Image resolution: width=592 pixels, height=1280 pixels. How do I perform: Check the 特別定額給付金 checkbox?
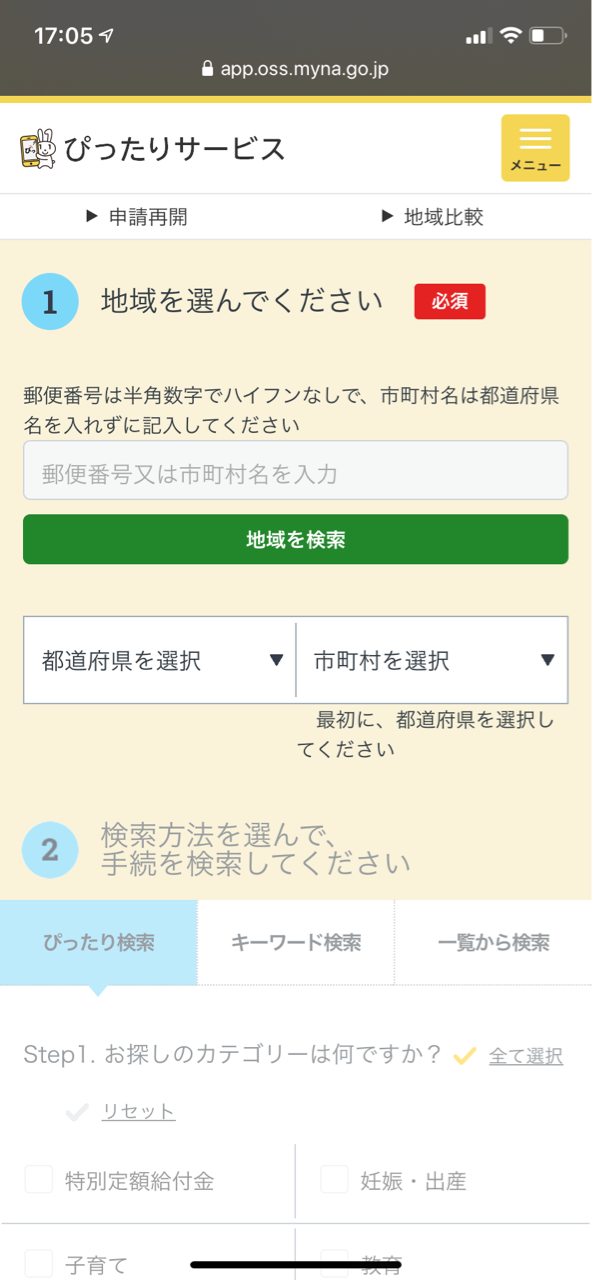[x=39, y=1180]
